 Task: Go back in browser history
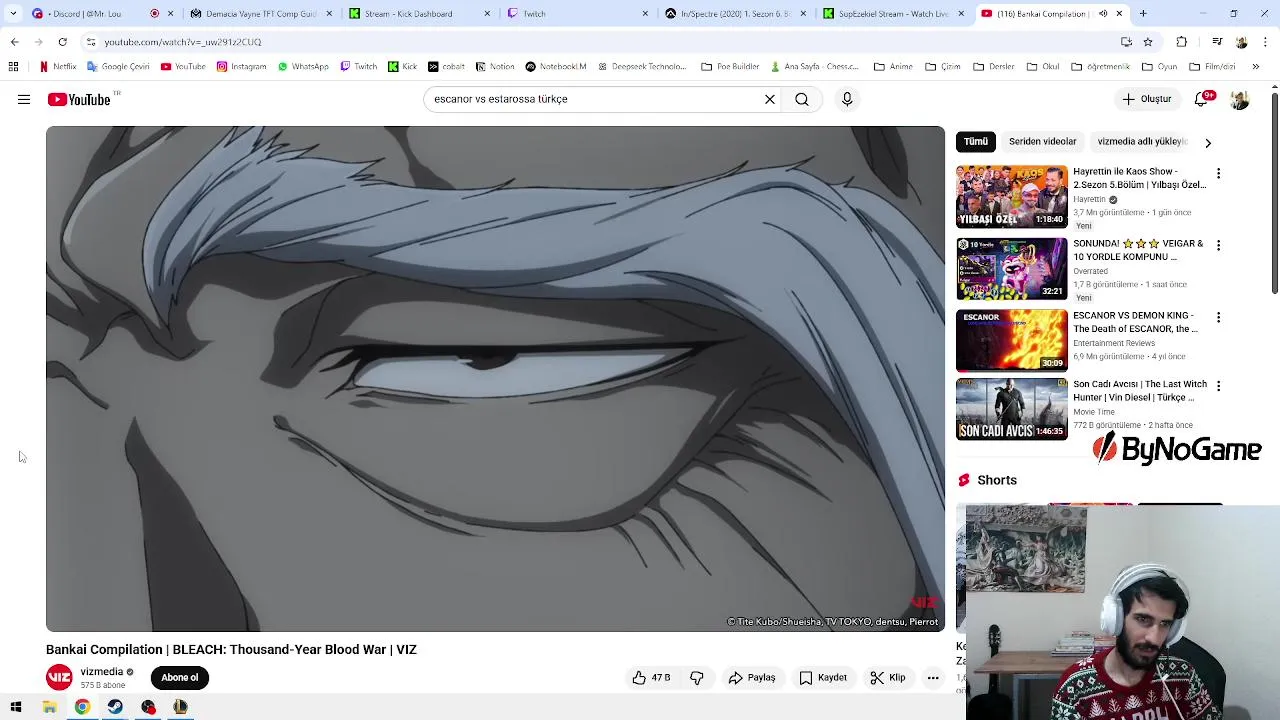coord(14,42)
